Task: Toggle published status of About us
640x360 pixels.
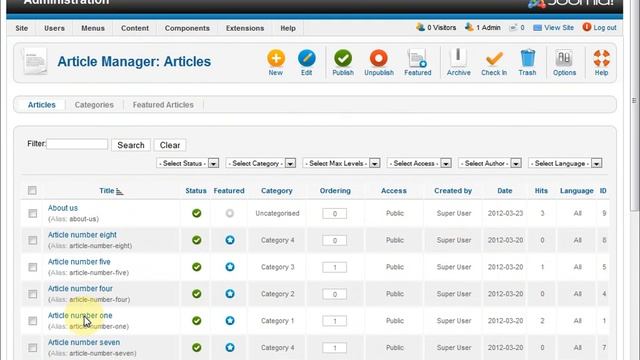Action: click(x=197, y=213)
